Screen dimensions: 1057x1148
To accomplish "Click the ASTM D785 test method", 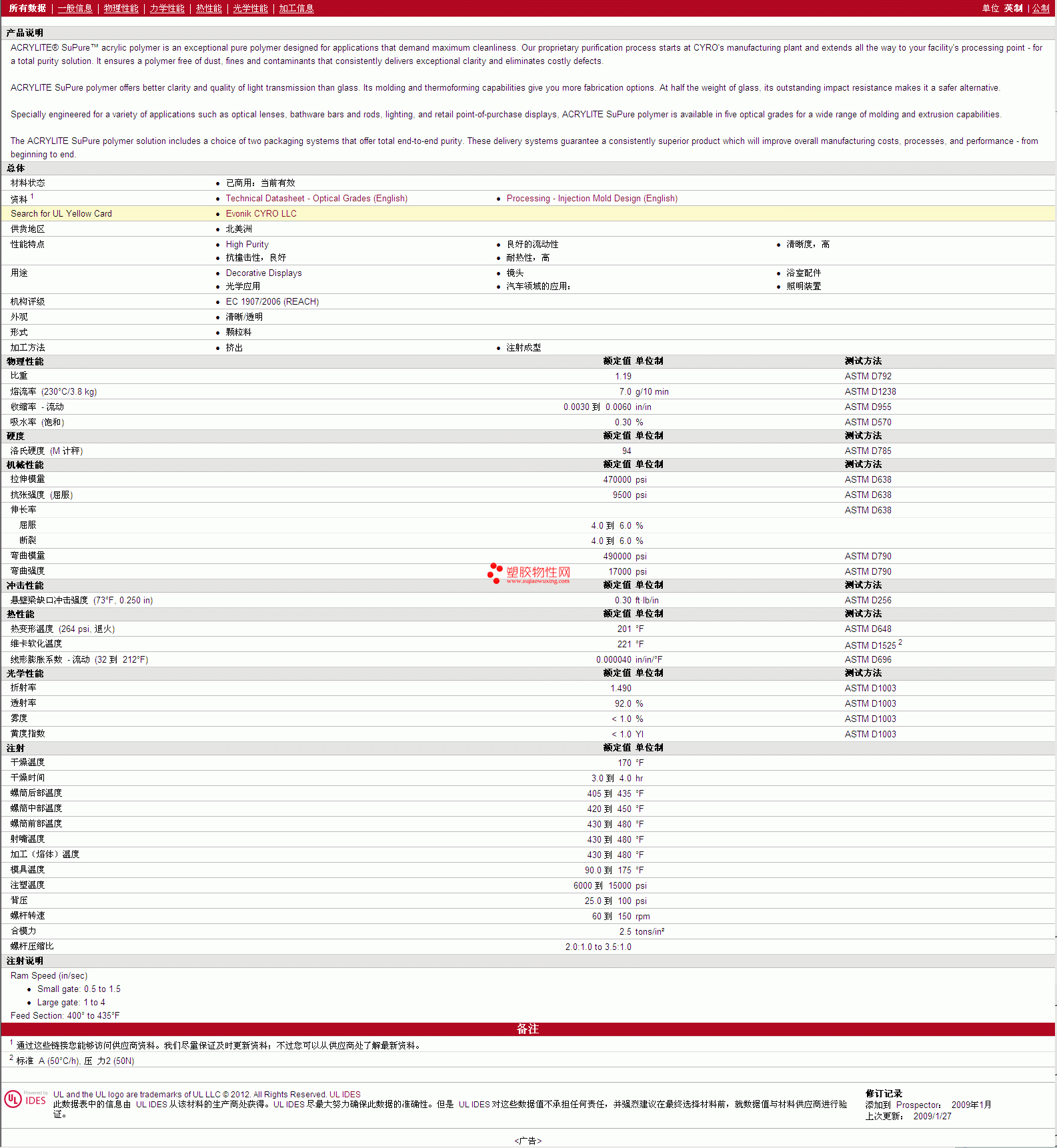I will [868, 451].
